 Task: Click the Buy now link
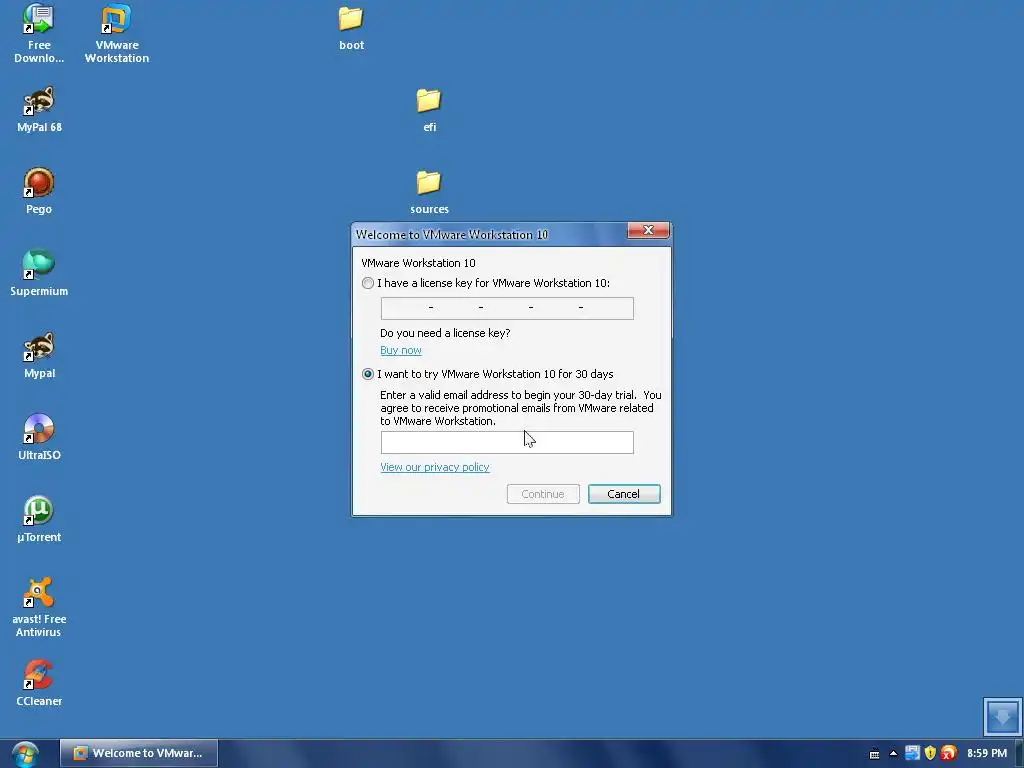pyautogui.click(x=401, y=350)
